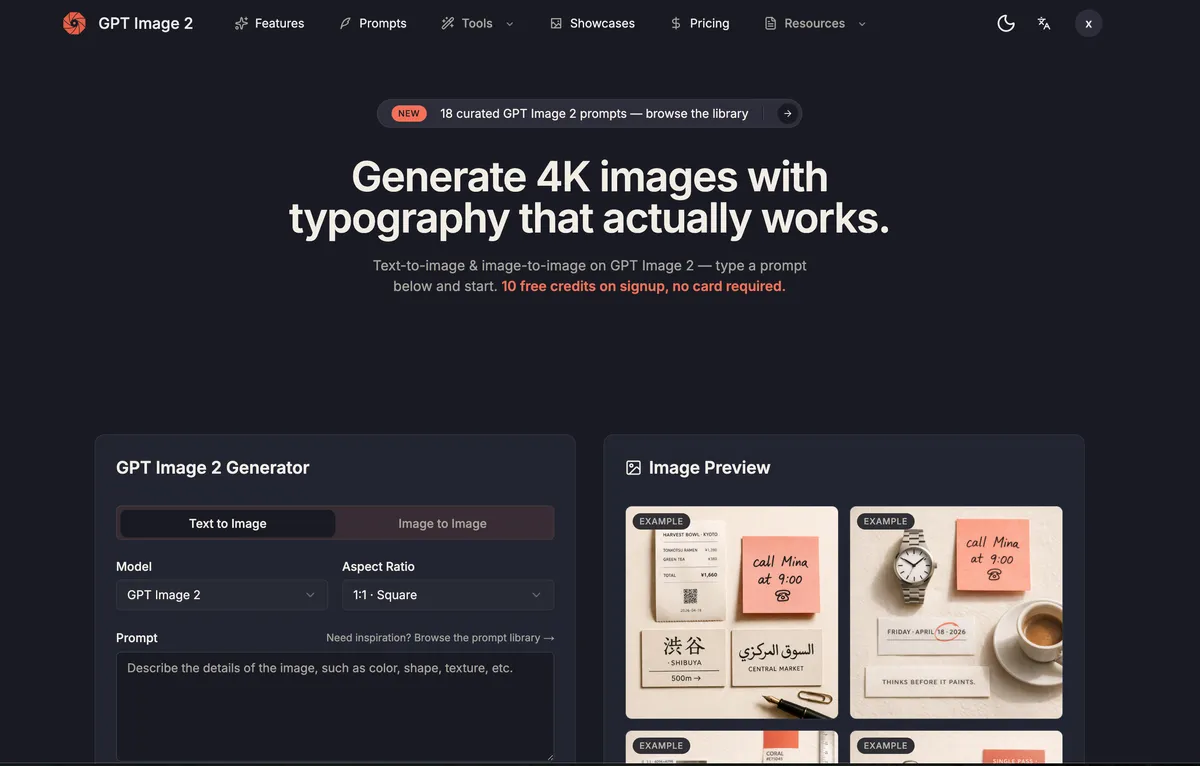Click the NEW badge in announcement banner

[409, 114]
